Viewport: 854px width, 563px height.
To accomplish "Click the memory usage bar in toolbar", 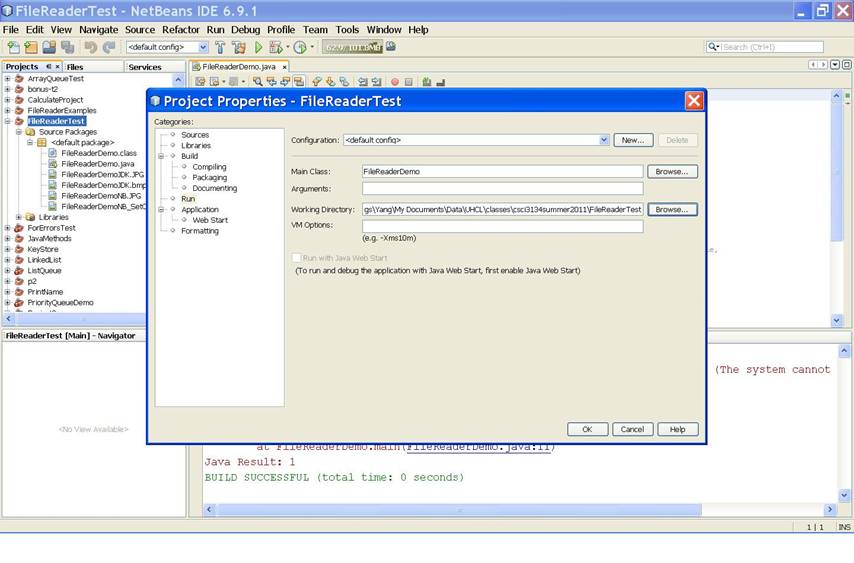I will [x=352, y=47].
